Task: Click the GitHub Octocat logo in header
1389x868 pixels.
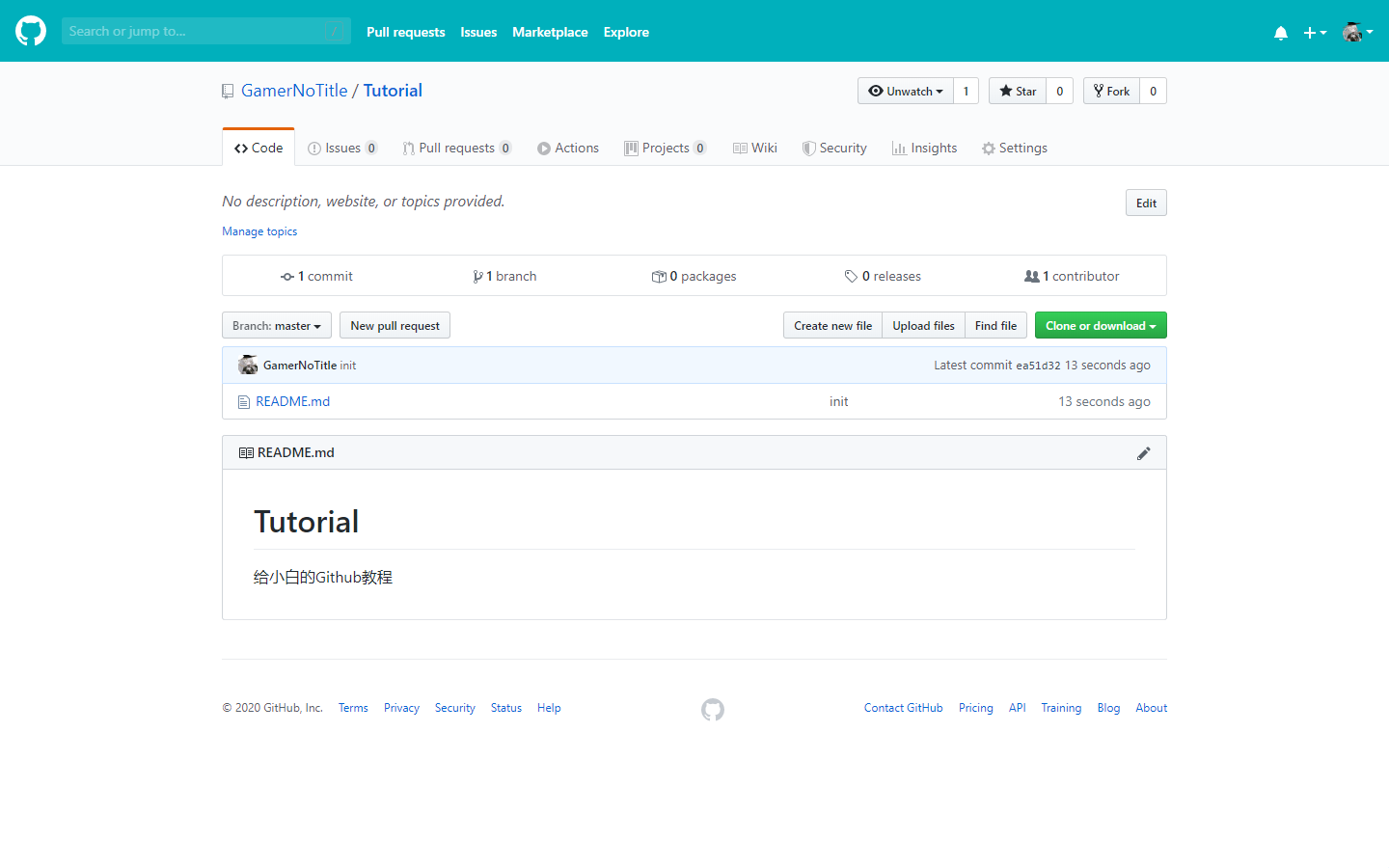Action: coord(31,31)
